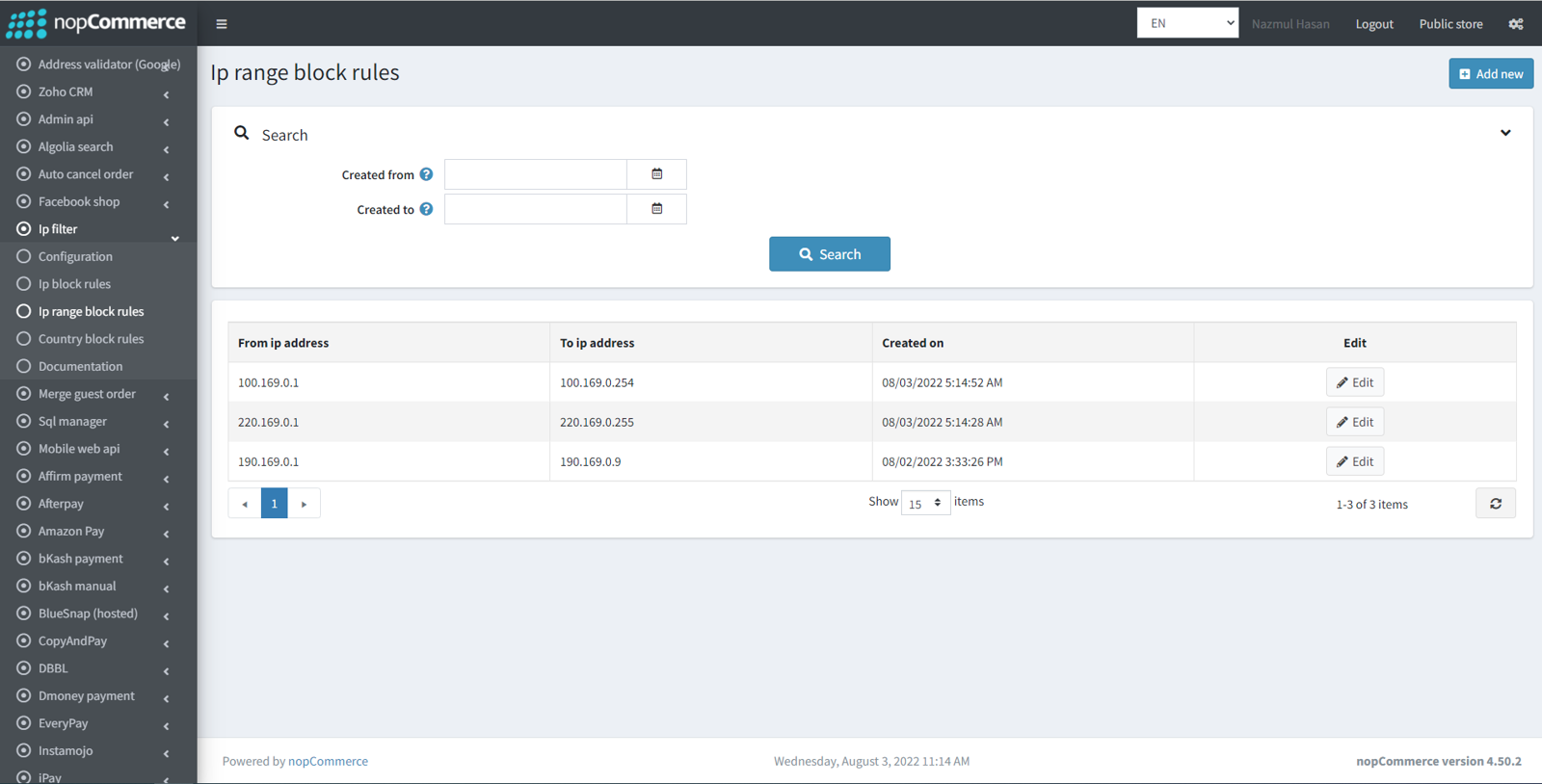1542x784 pixels.
Task: Open calendar picker for Created from
Action: pos(656,174)
